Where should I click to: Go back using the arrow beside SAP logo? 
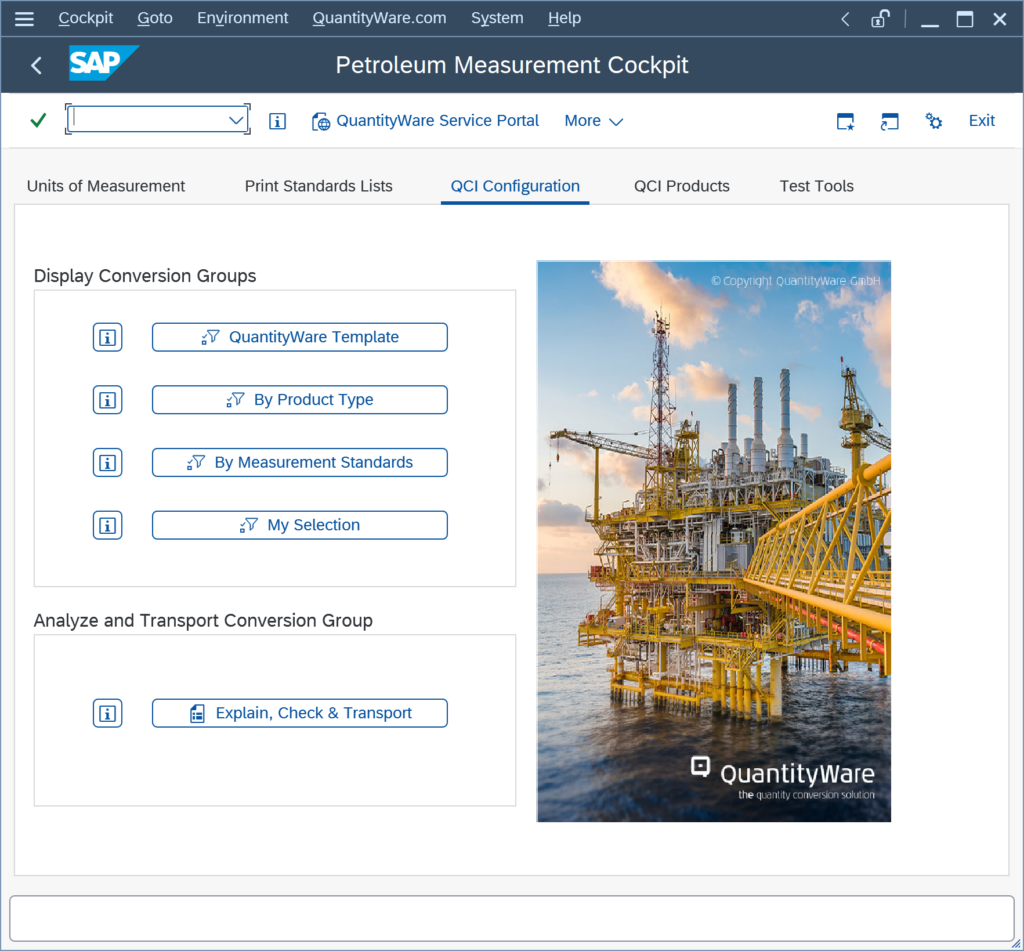coord(37,65)
